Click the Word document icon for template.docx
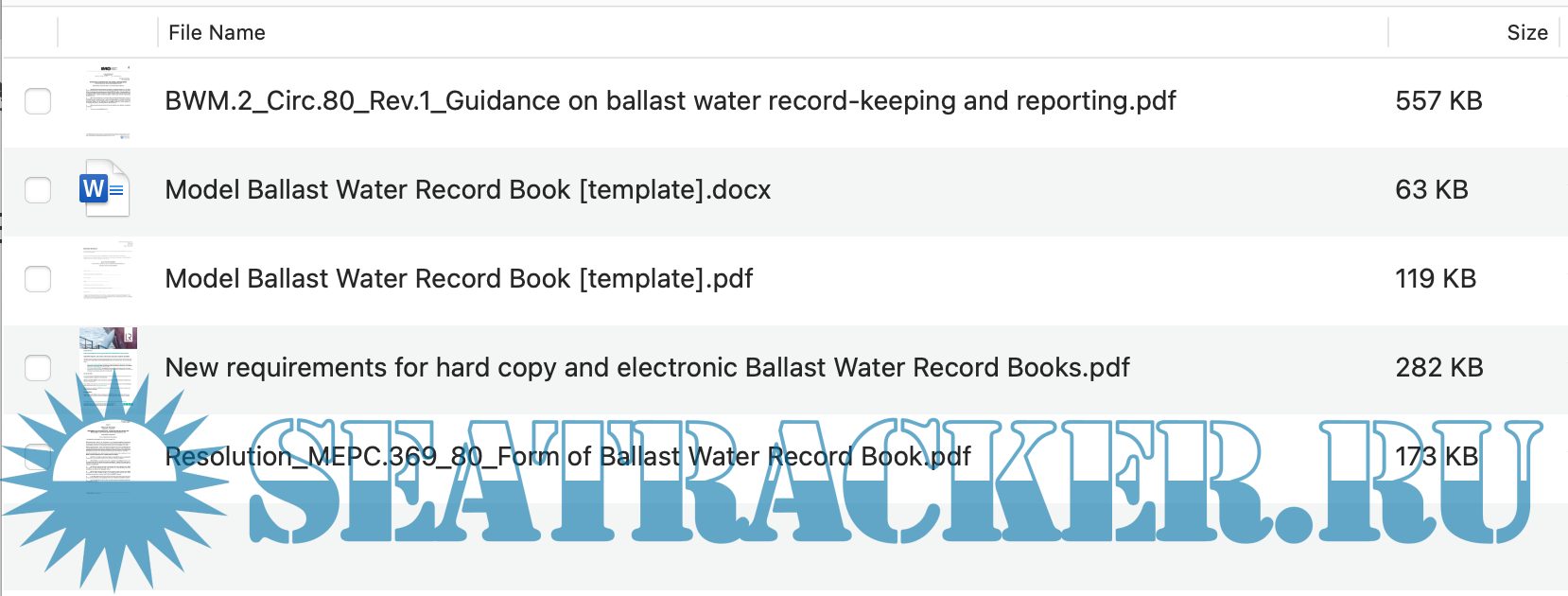The height and width of the screenshot is (596, 1568). pos(105,189)
